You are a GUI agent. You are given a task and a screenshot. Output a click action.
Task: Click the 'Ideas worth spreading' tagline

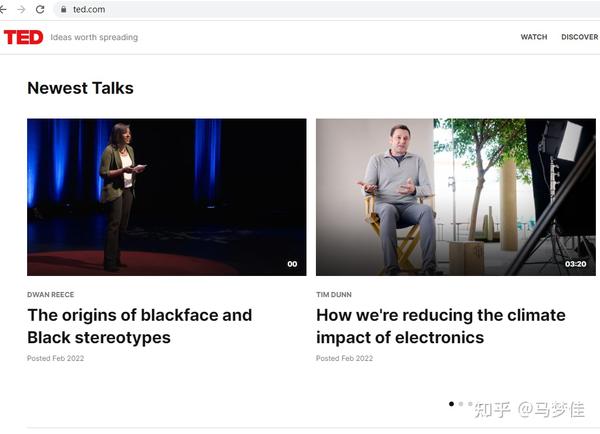click(x=94, y=38)
